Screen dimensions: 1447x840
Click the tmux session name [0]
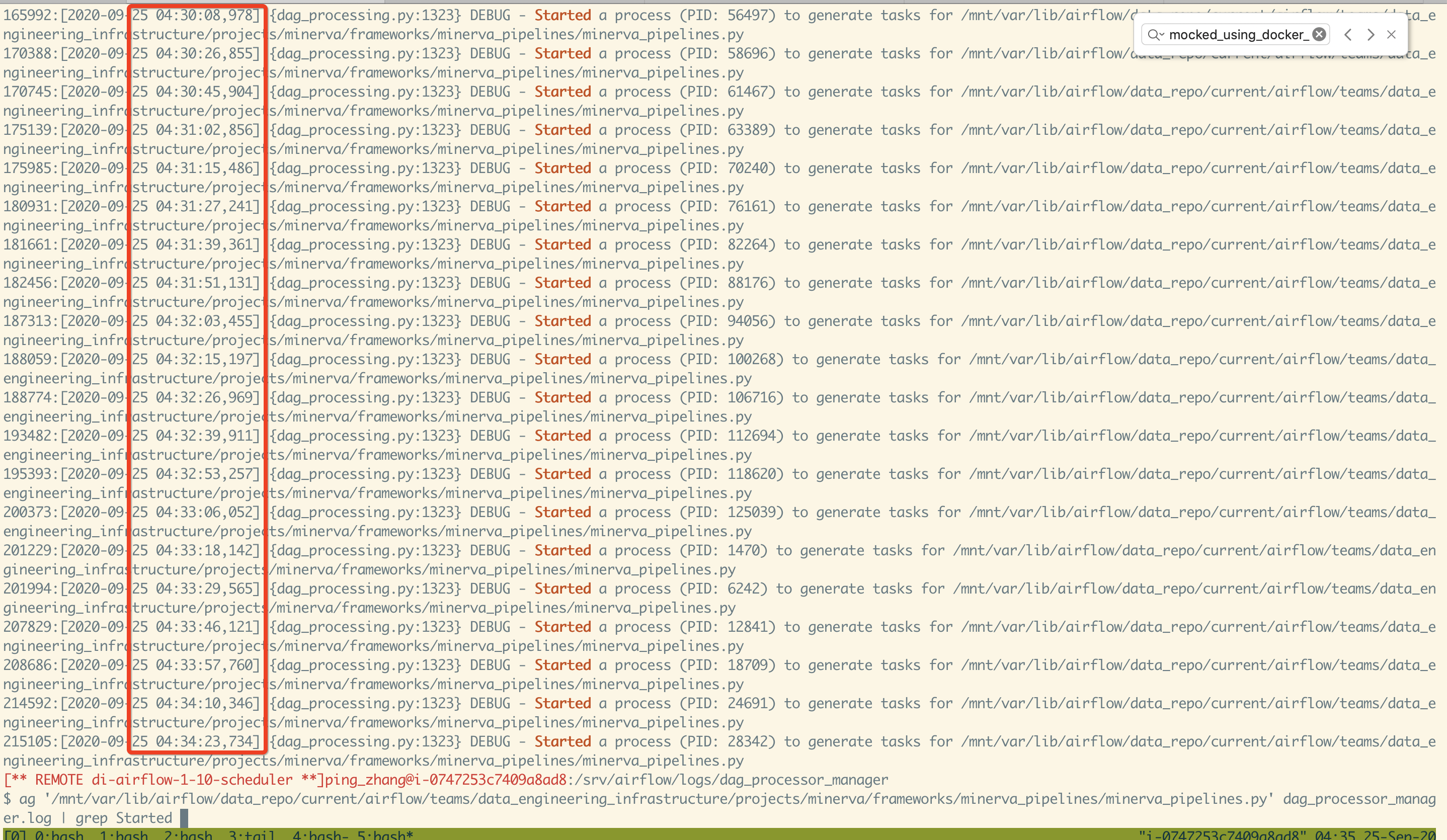pyautogui.click(x=15, y=835)
